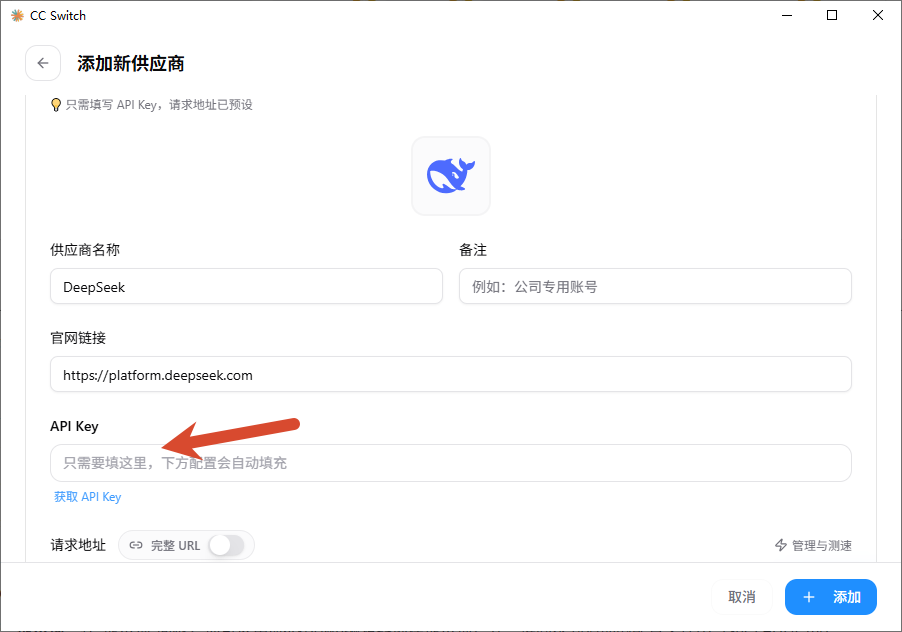This screenshot has height=632, width=902.
Task: Click the 备注 notes input field
Action: click(655, 286)
